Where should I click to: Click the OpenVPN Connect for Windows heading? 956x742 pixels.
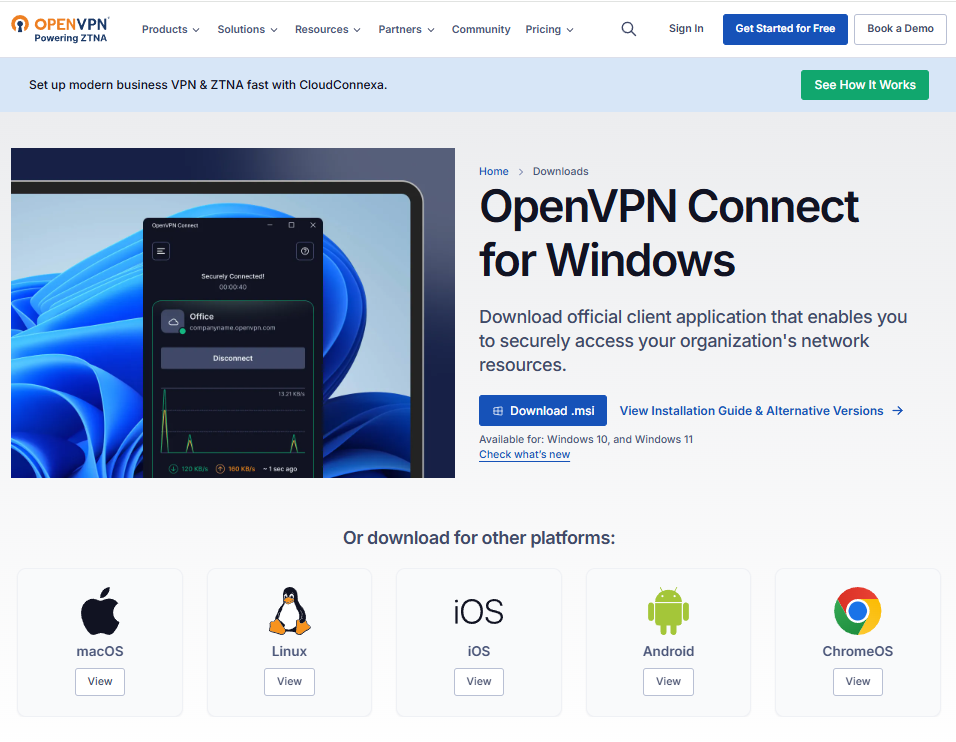coord(669,233)
